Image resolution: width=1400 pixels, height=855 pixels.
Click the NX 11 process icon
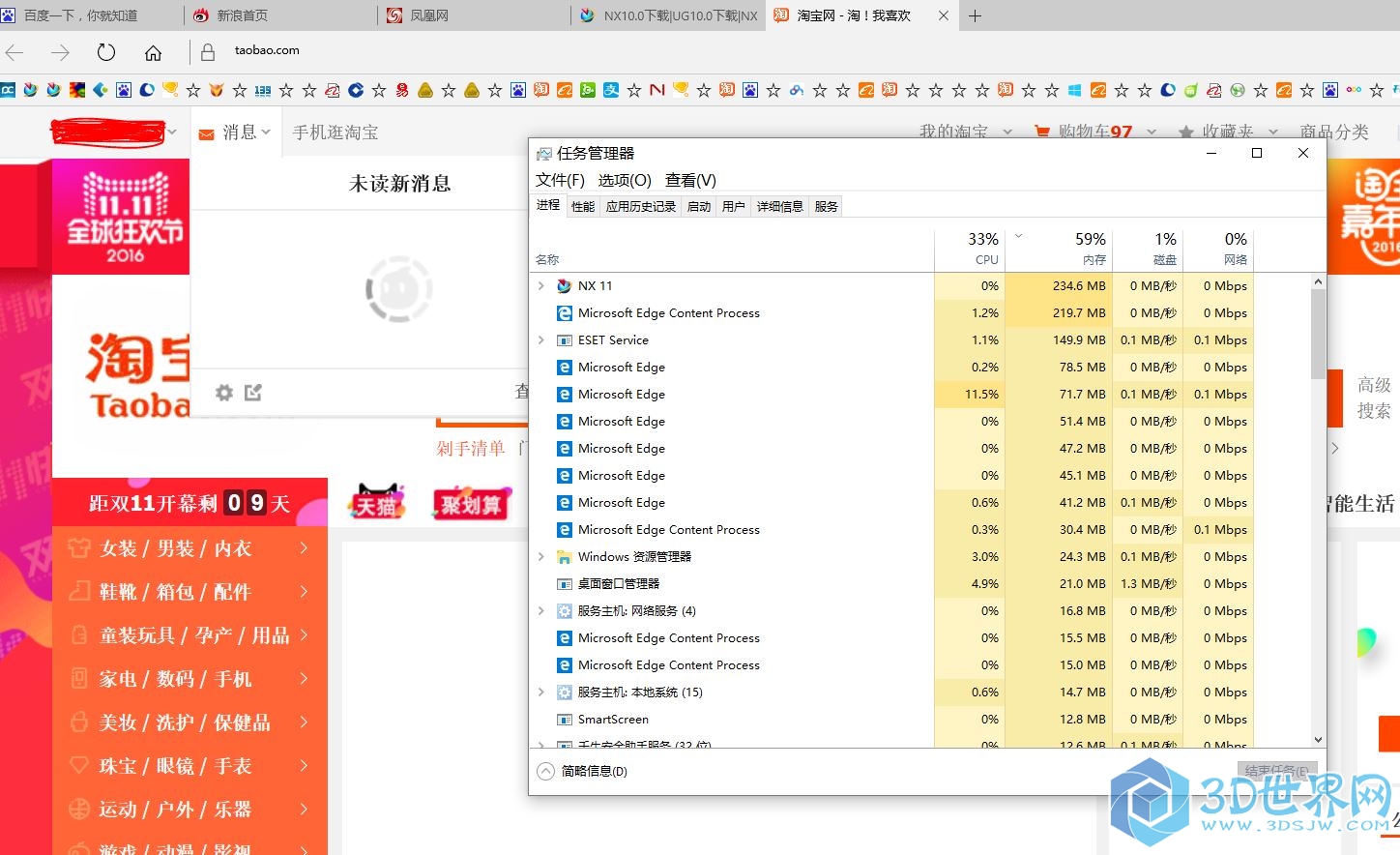(565, 286)
